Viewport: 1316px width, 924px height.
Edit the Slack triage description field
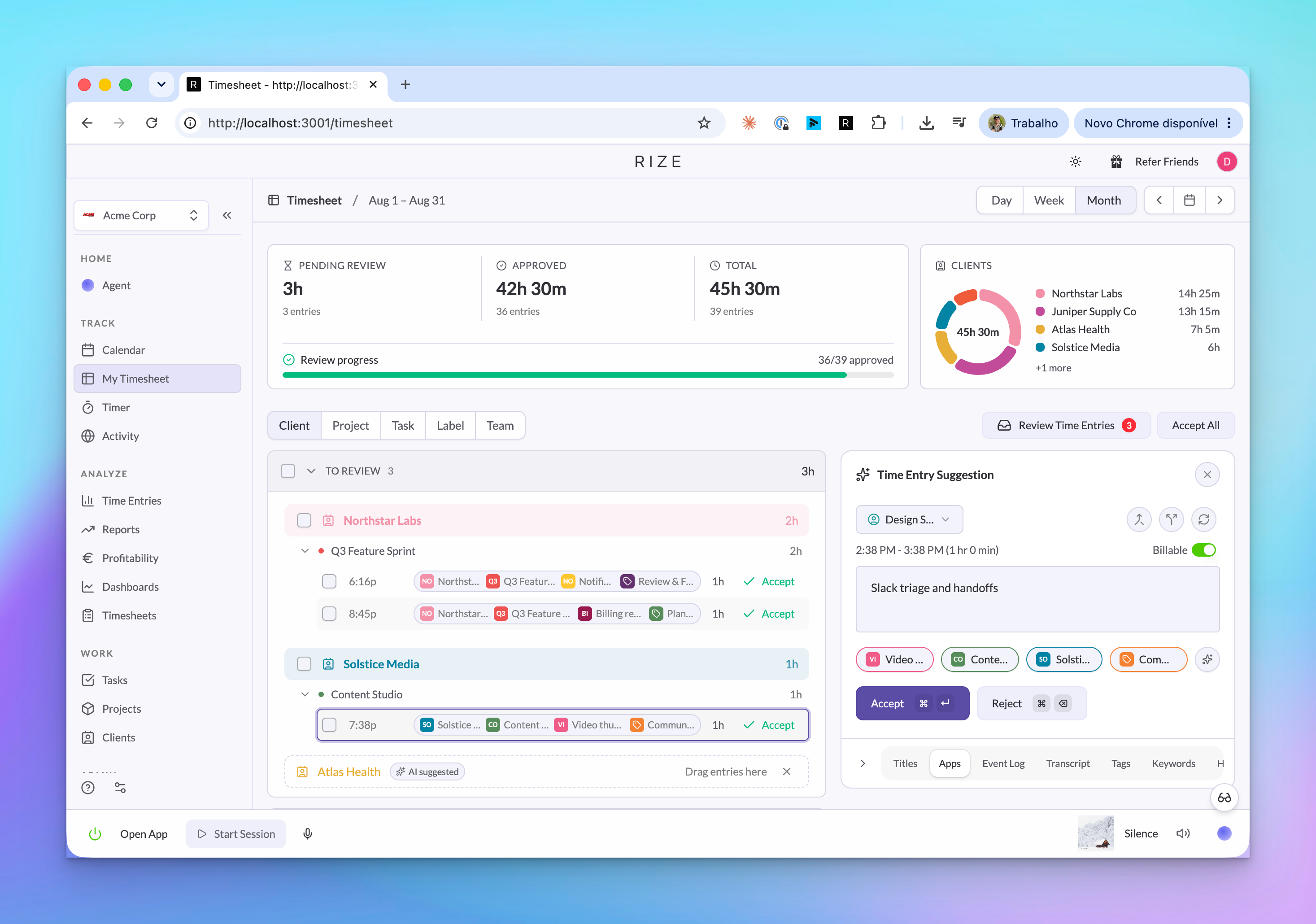(1037, 599)
